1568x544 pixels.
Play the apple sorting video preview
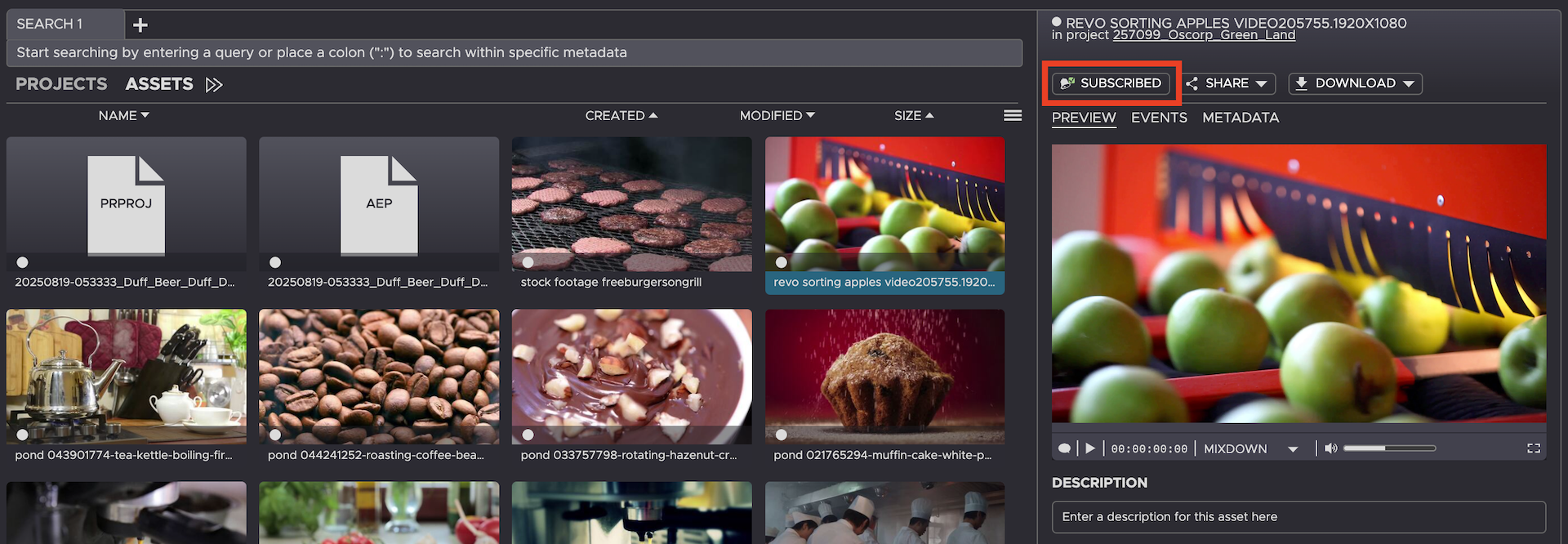pos(1090,448)
